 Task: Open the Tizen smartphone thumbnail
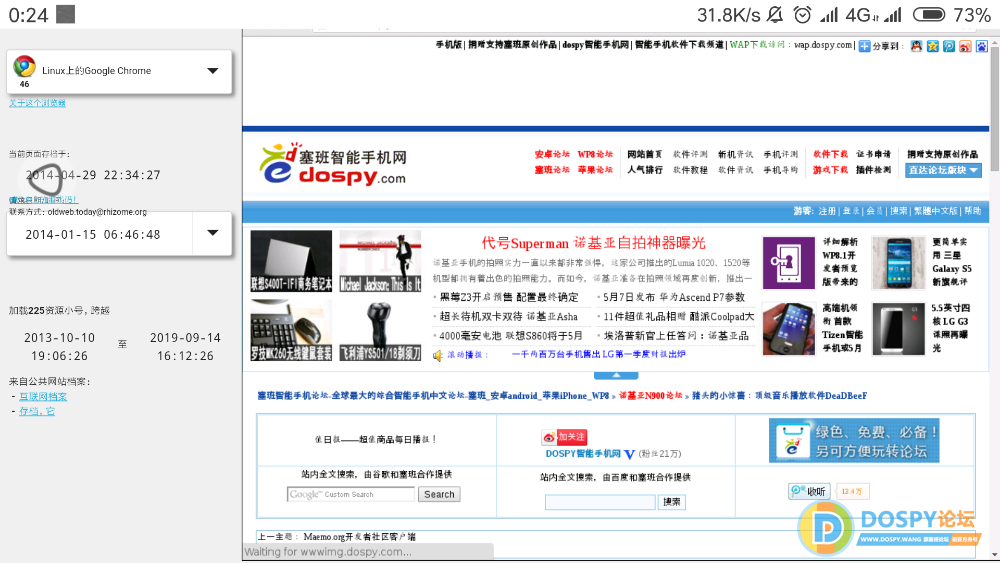(789, 329)
